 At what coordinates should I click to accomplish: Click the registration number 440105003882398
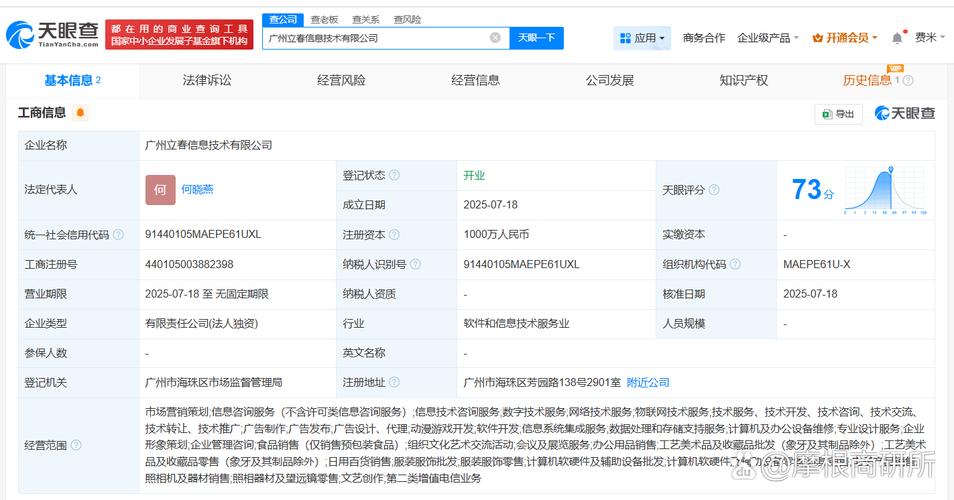pyautogui.click(x=189, y=264)
